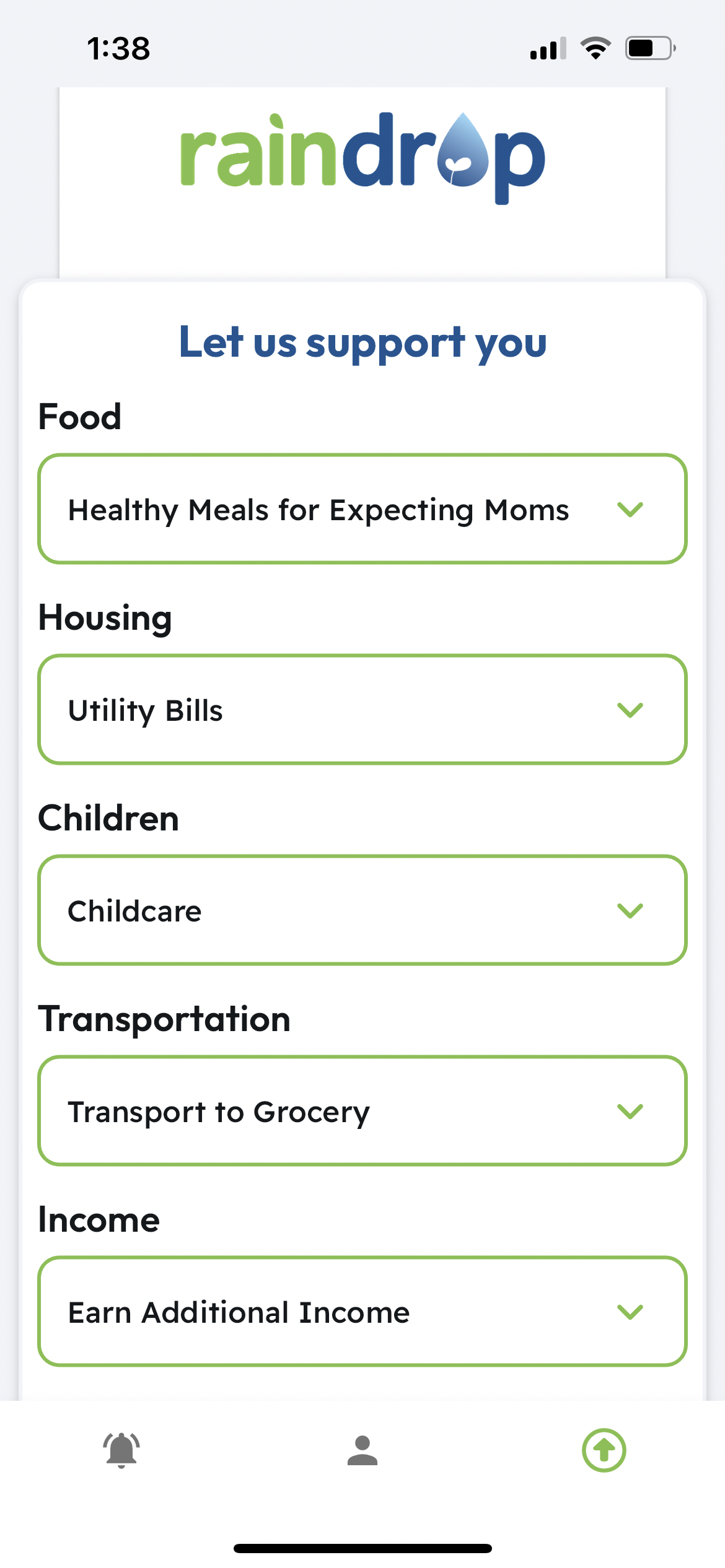Tap the green upward arrow circle icon
The image size is (725, 1568).
coord(604,1450)
